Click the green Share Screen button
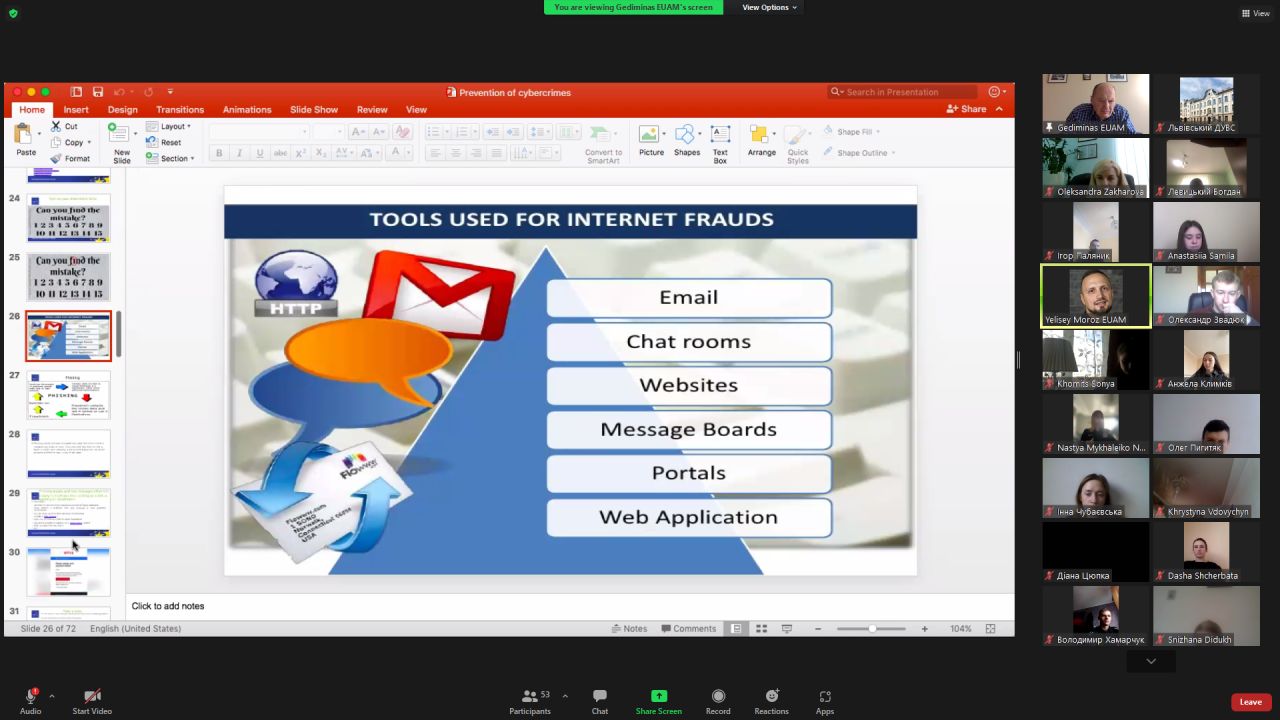The height and width of the screenshot is (720, 1280). (x=658, y=701)
